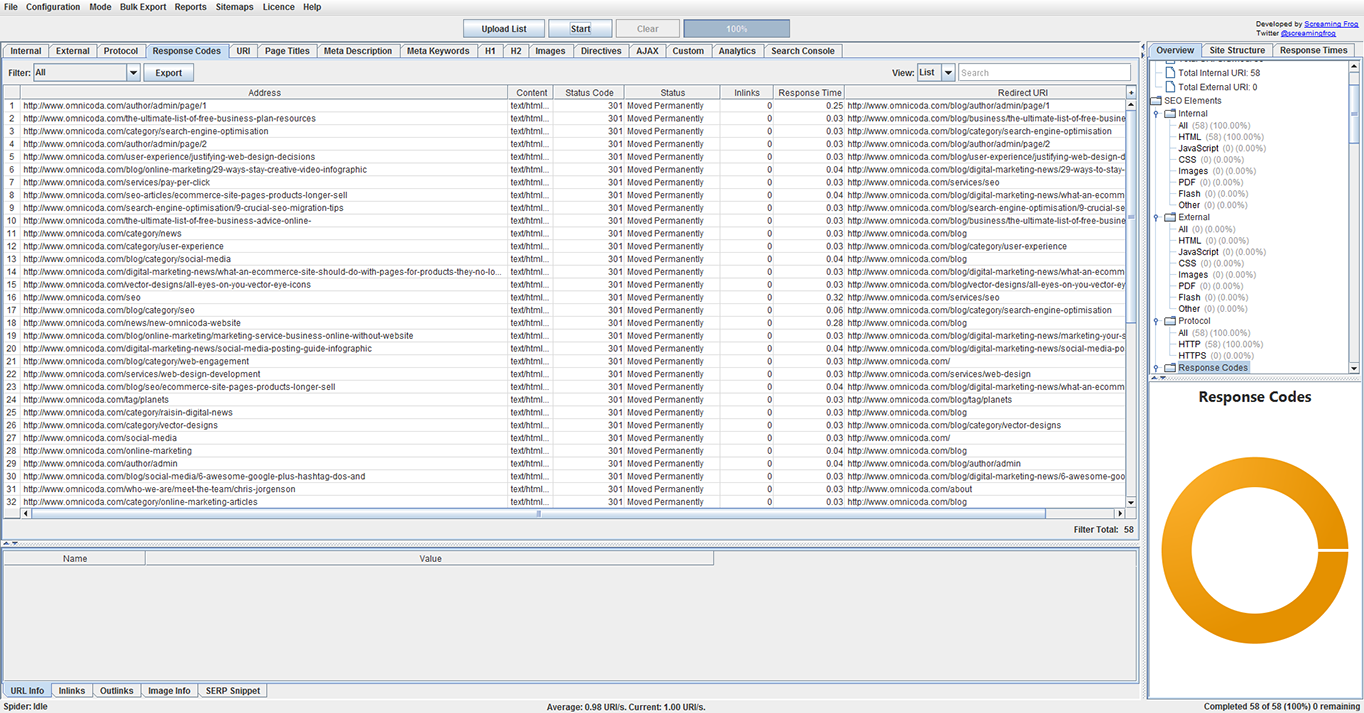The image size is (1364, 713).
Task: Sort by the Address column header
Action: [x=264, y=93]
